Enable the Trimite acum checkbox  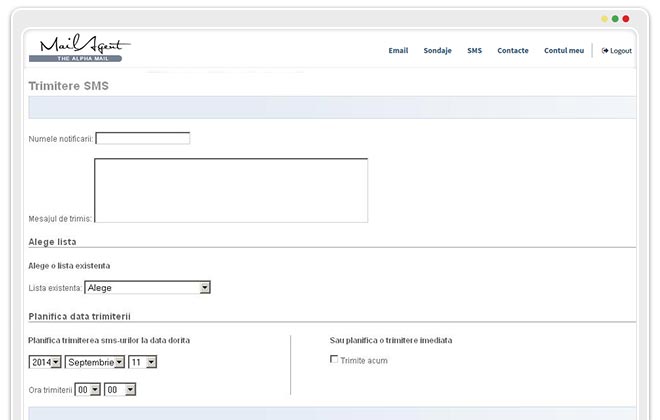click(x=334, y=360)
